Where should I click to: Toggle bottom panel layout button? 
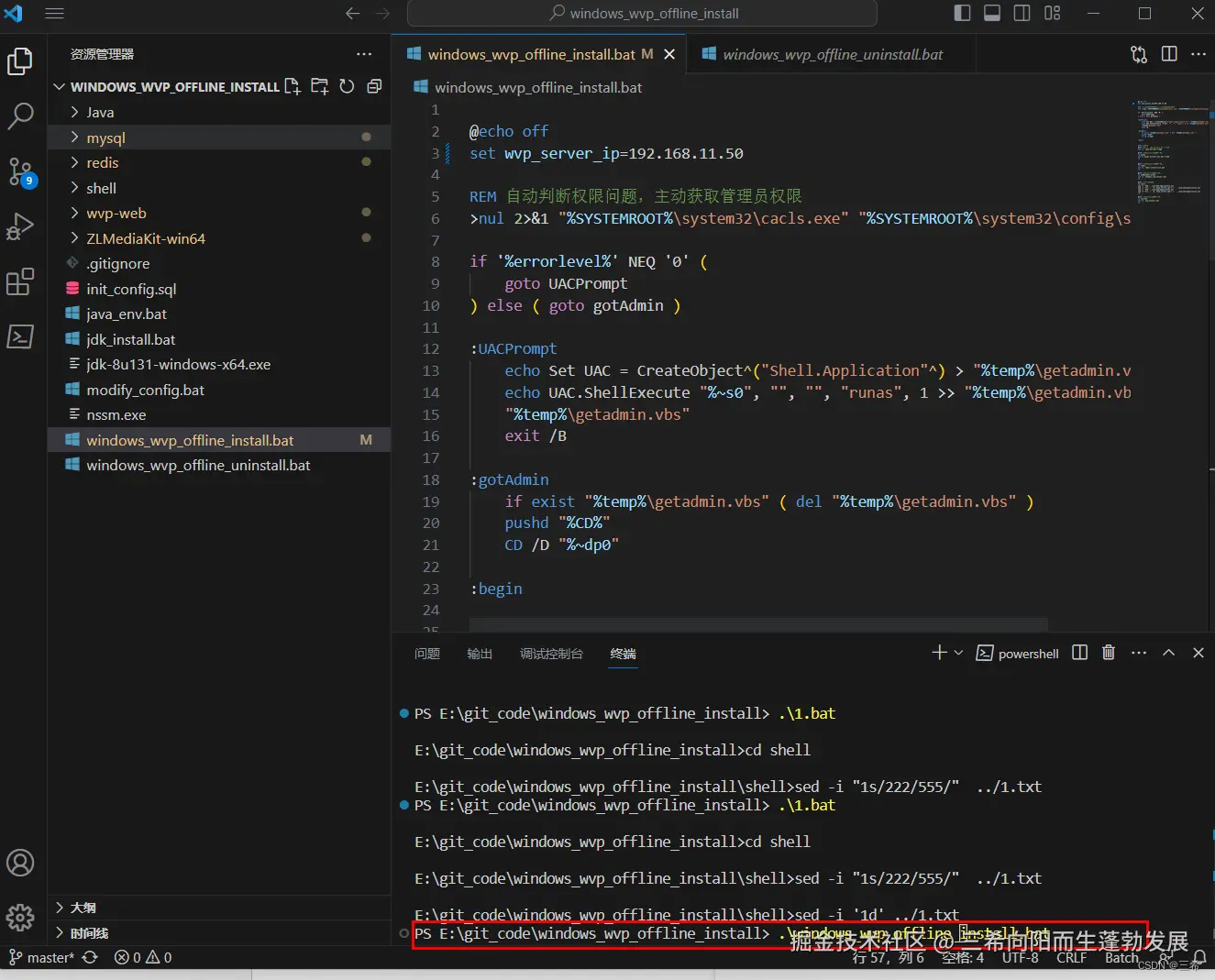point(992,13)
